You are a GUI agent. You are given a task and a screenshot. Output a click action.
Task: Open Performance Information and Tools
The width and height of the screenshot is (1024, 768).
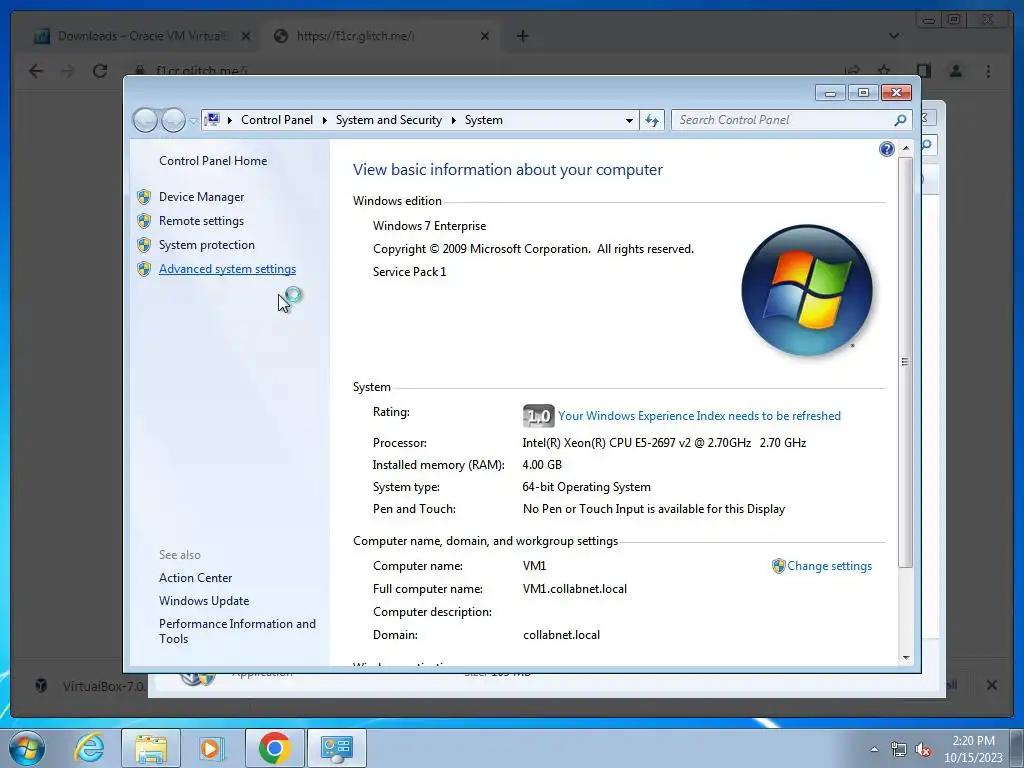[237, 632]
